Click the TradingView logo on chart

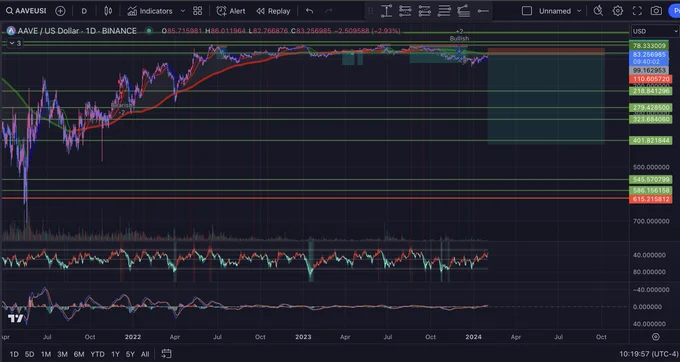click(x=16, y=319)
